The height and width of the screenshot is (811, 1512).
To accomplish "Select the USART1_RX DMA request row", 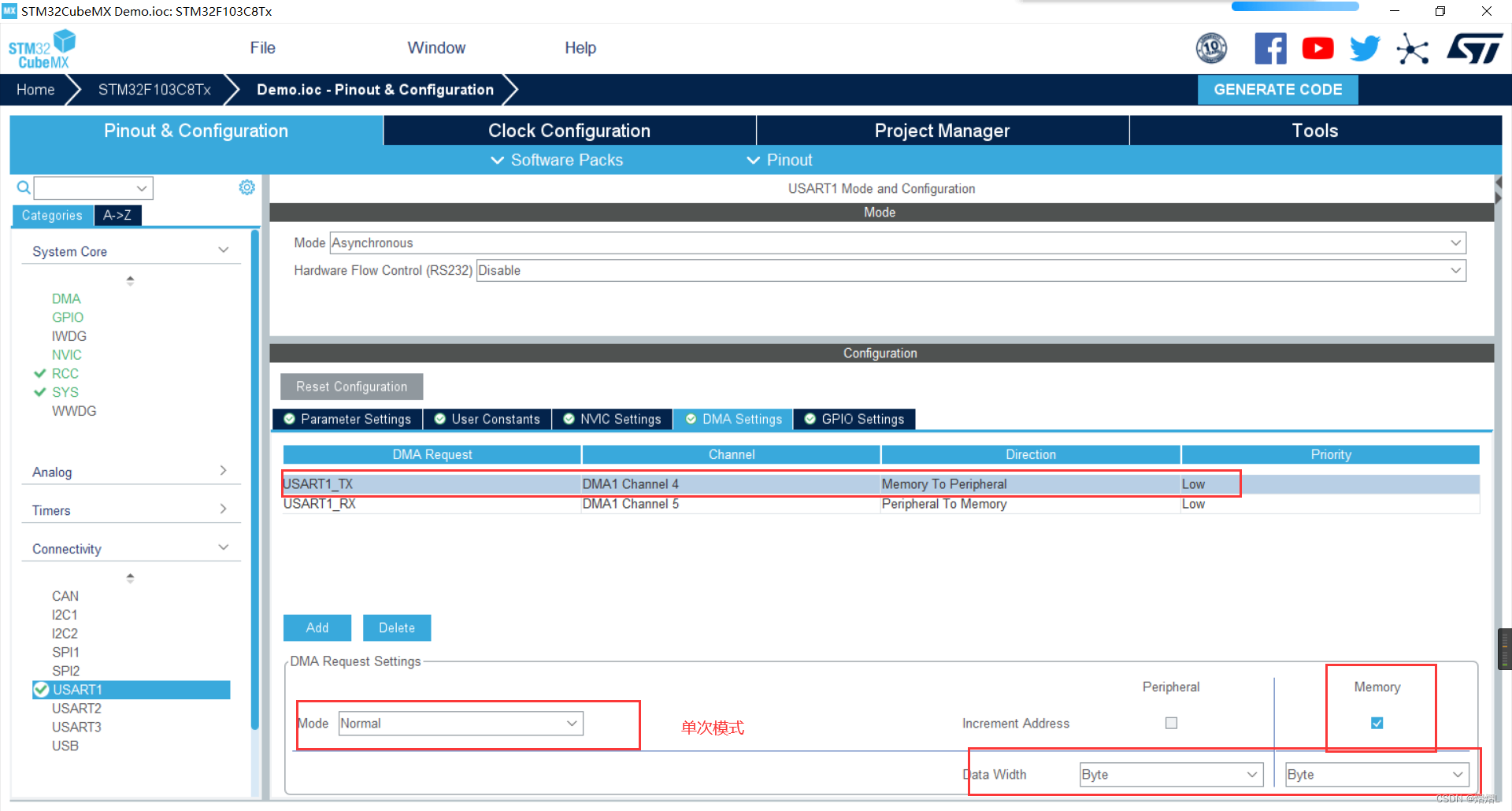I will [x=880, y=504].
